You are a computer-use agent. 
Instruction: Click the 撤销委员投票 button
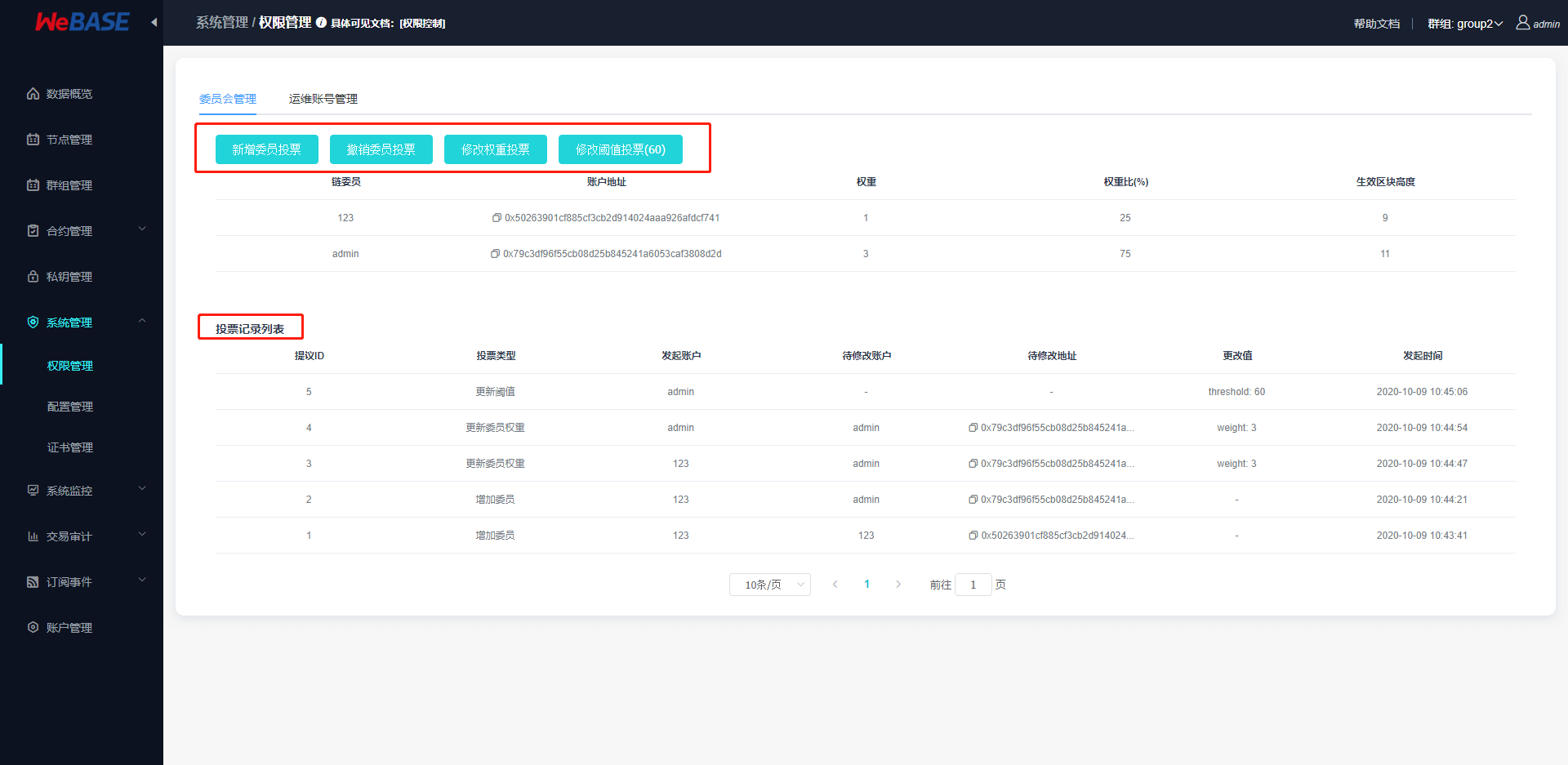pos(381,149)
